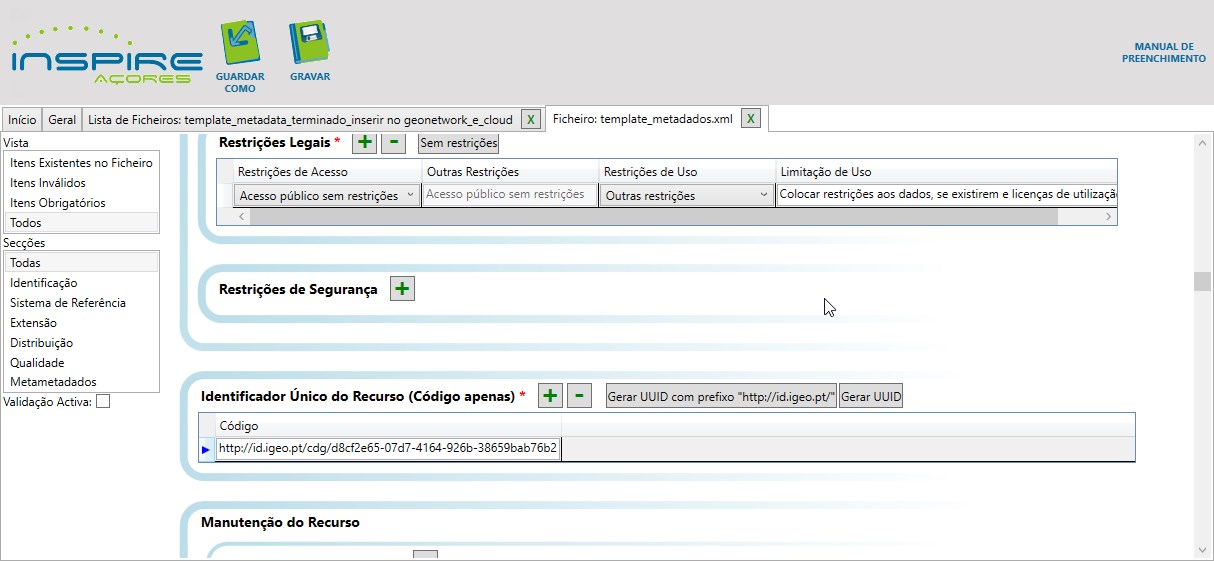Click the Código identifier input field
This screenshot has height=561, width=1214.
point(387,449)
